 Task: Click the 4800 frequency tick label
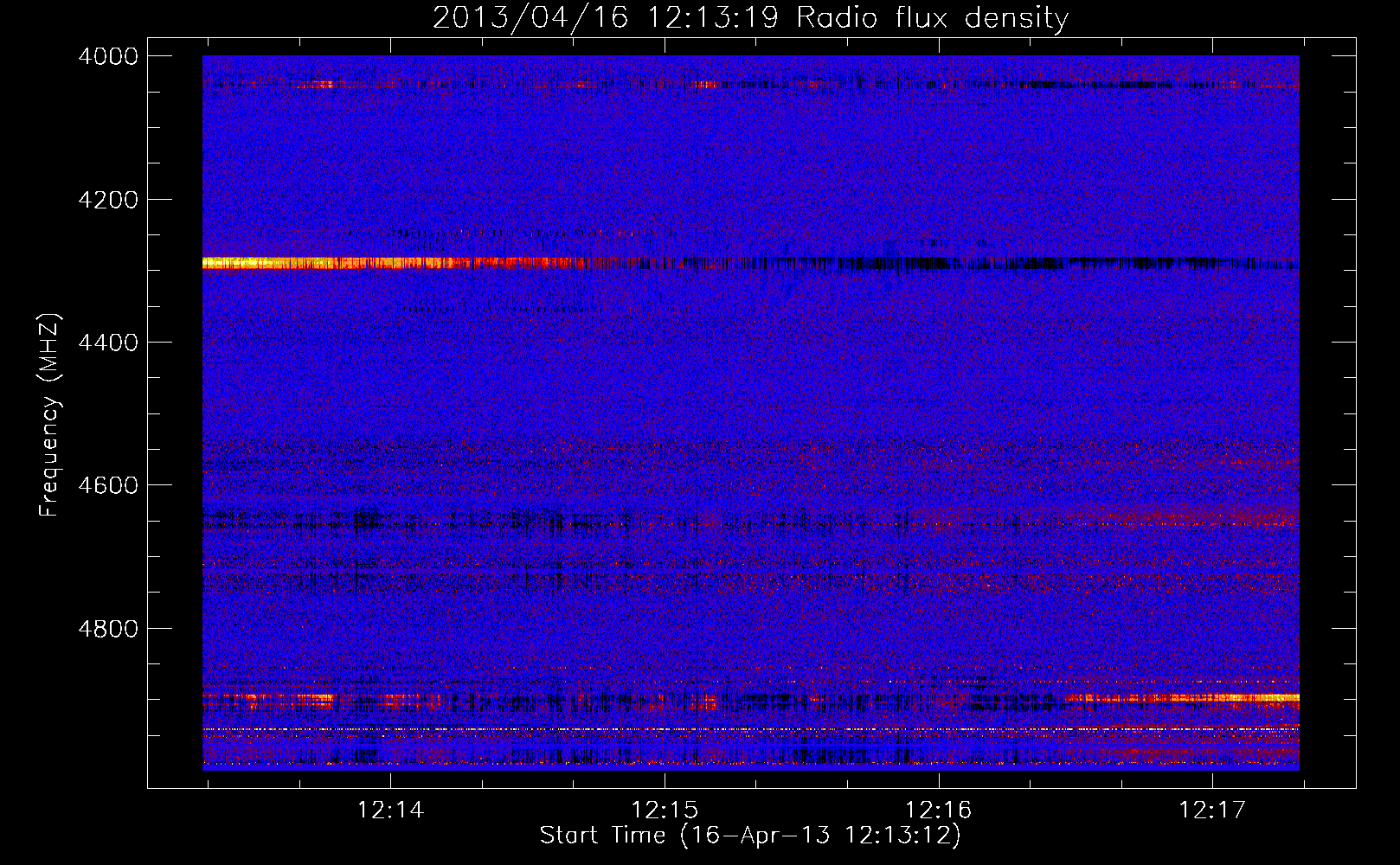(108, 629)
